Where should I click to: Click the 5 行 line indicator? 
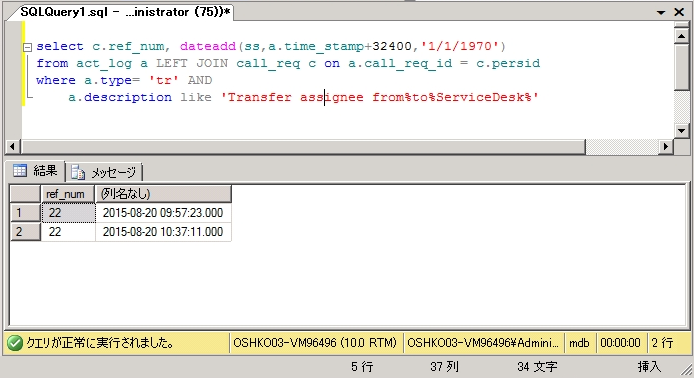[362, 367]
